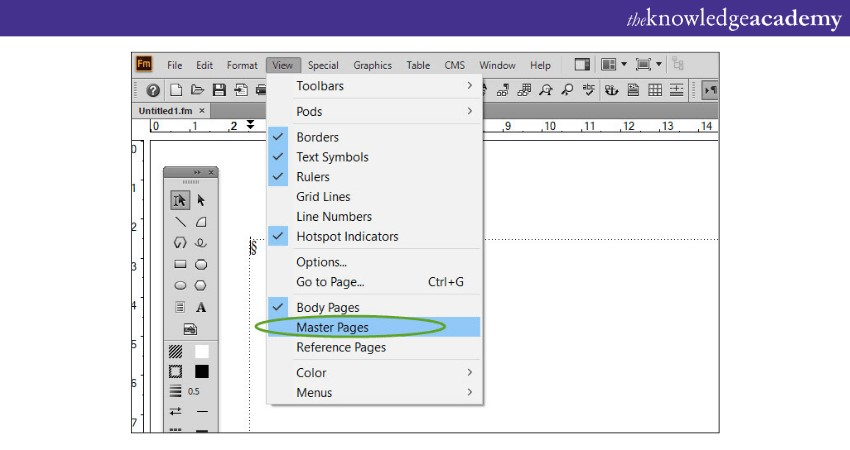Open the Special menu

[323, 65]
